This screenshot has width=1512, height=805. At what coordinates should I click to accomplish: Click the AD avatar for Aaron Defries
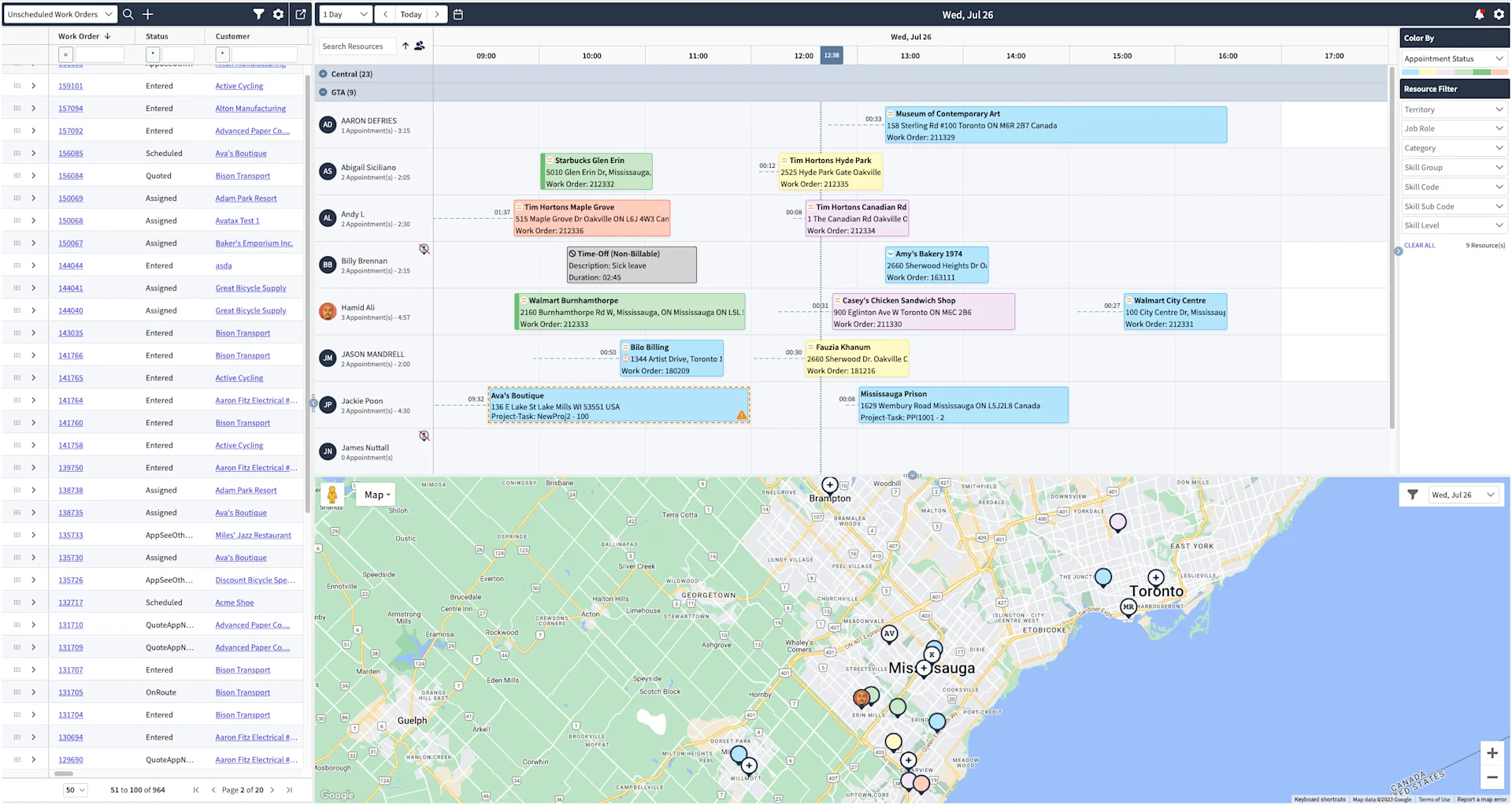pyautogui.click(x=328, y=124)
